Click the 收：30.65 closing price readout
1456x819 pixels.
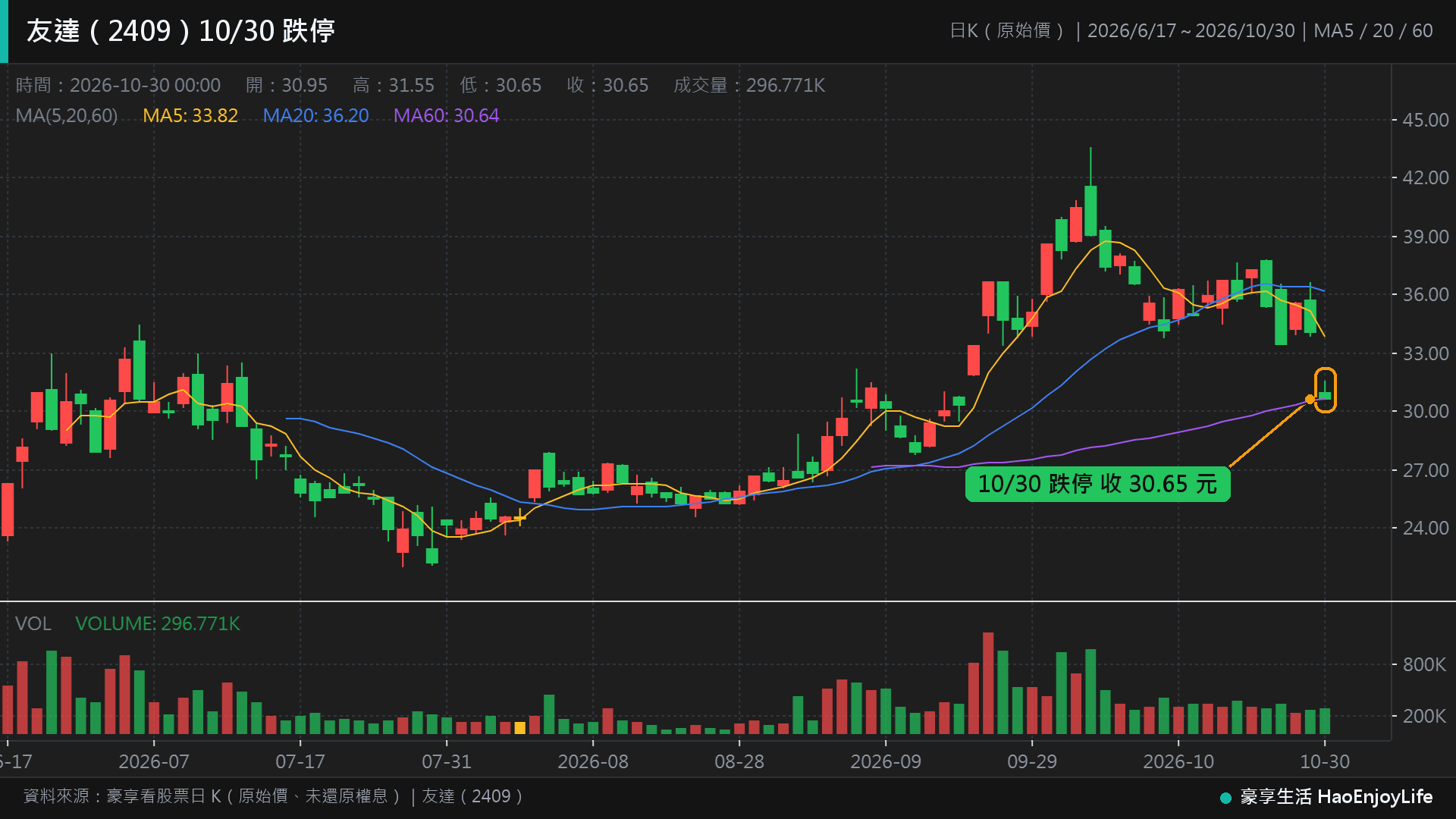pyautogui.click(x=607, y=85)
